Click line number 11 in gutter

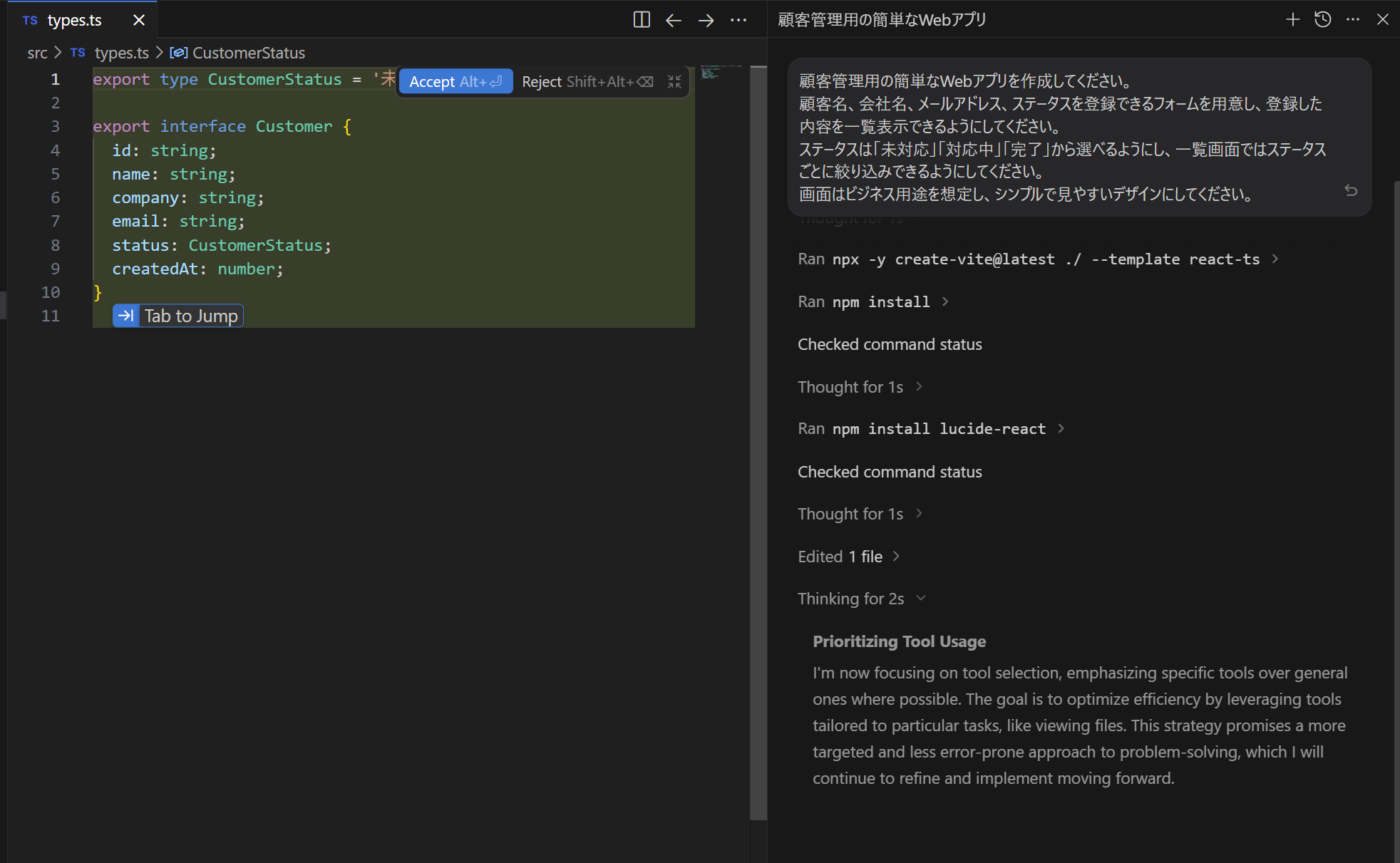click(x=51, y=316)
